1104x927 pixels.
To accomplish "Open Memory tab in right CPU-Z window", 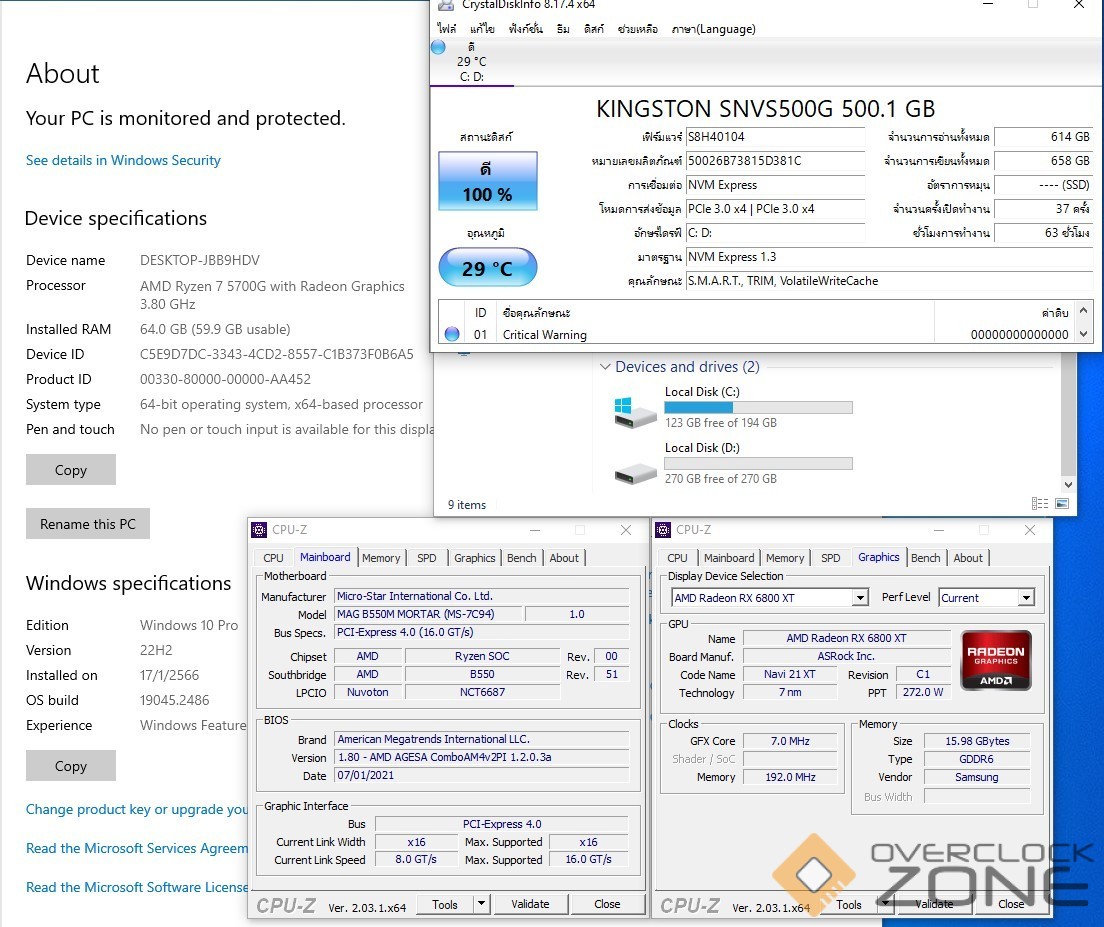I will (785, 558).
